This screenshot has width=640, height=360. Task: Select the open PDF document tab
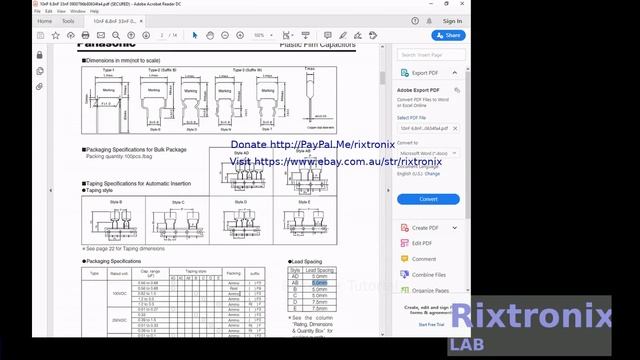click(115, 21)
